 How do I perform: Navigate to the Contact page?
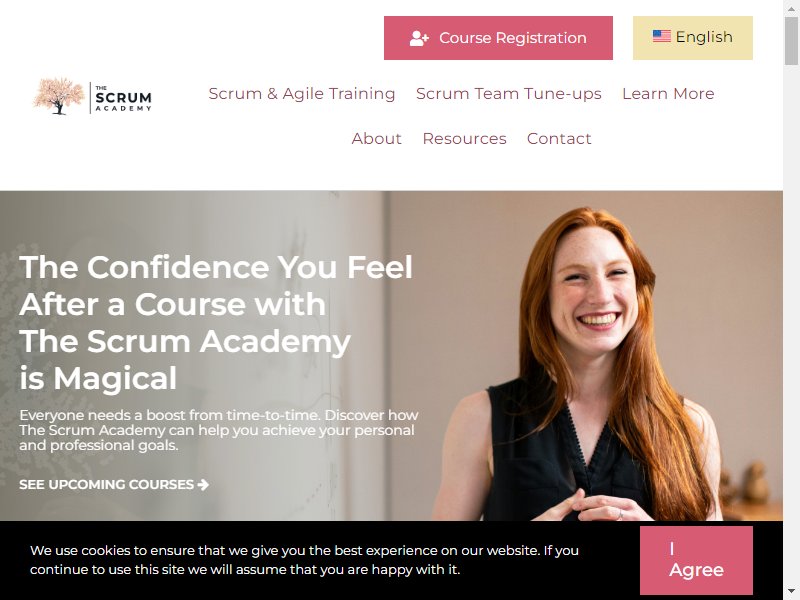[x=559, y=139]
